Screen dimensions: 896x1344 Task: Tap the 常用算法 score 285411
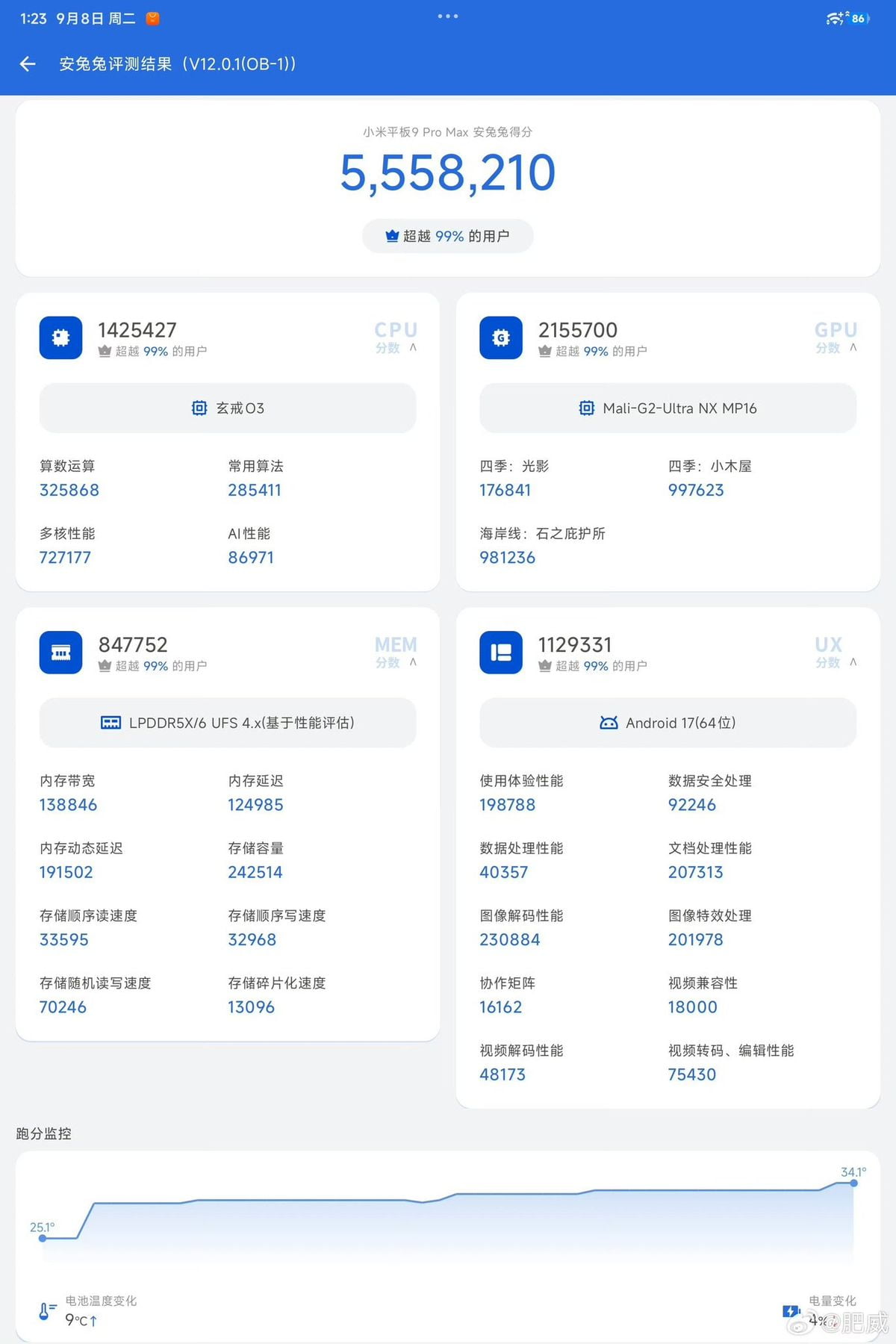click(255, 491)
